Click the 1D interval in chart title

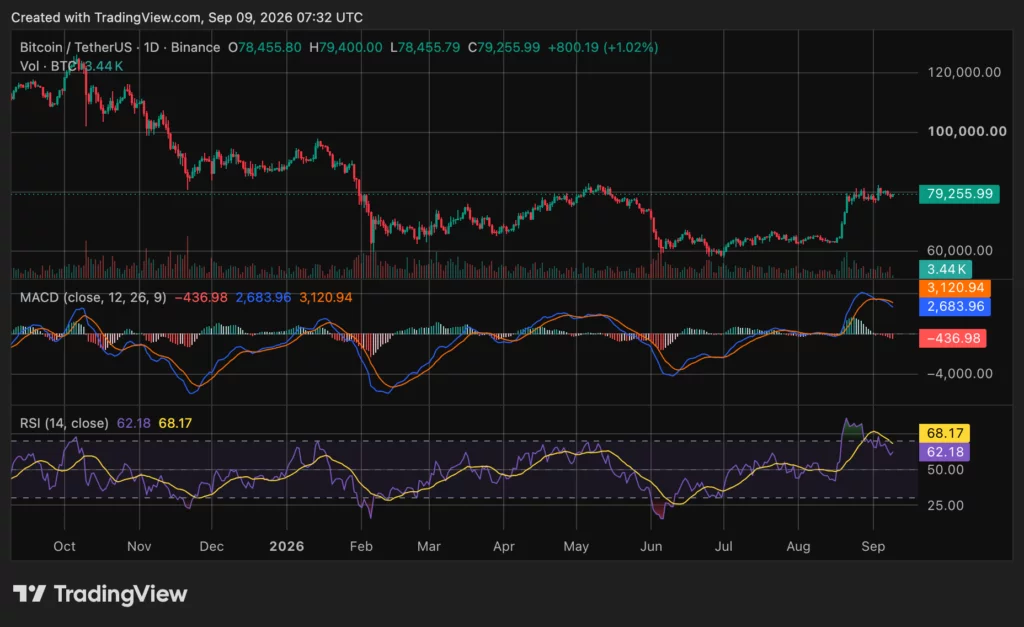152,48
